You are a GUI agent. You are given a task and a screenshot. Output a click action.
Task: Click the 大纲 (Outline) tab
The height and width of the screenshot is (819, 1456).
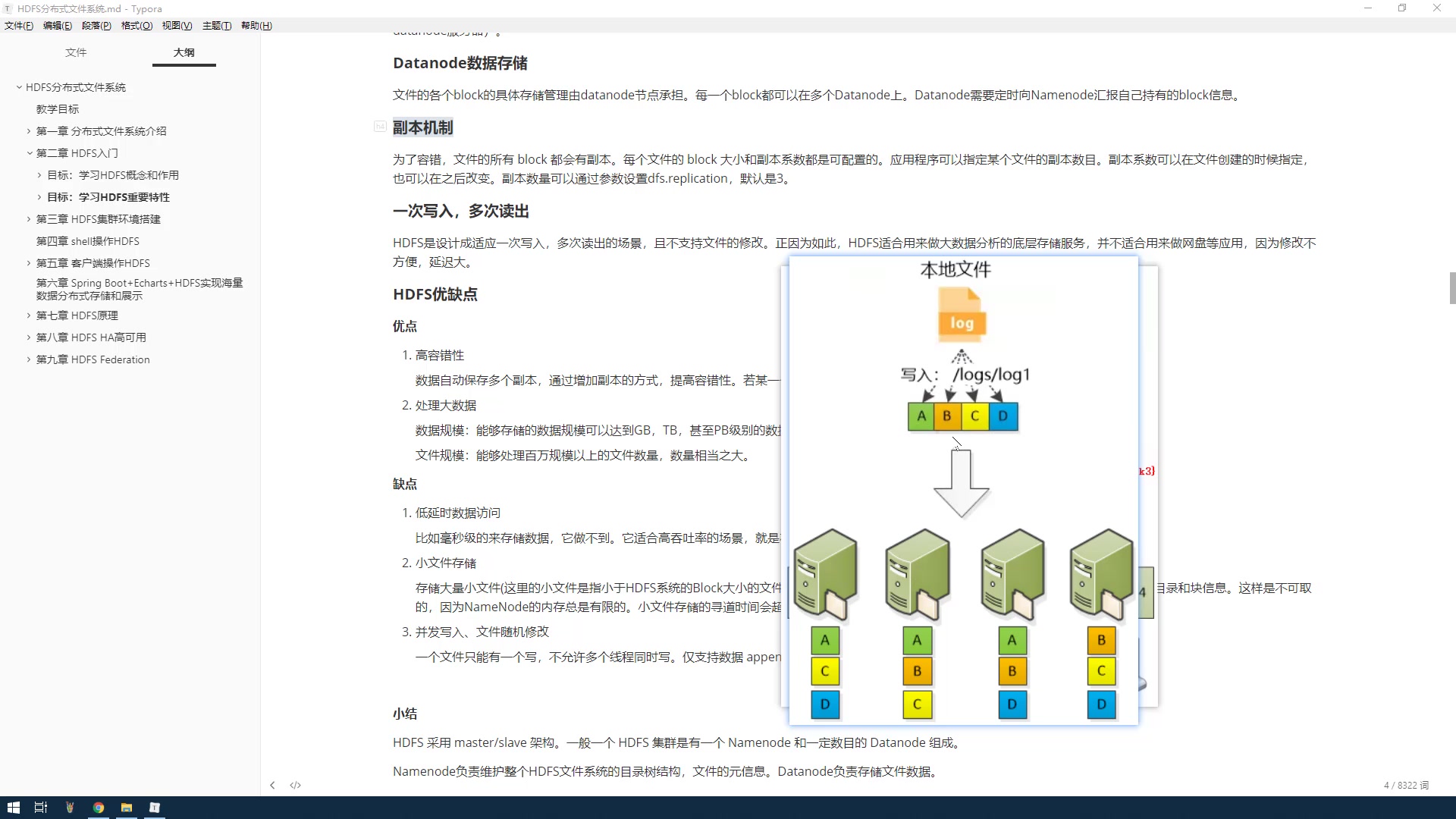tap(184, 52)
